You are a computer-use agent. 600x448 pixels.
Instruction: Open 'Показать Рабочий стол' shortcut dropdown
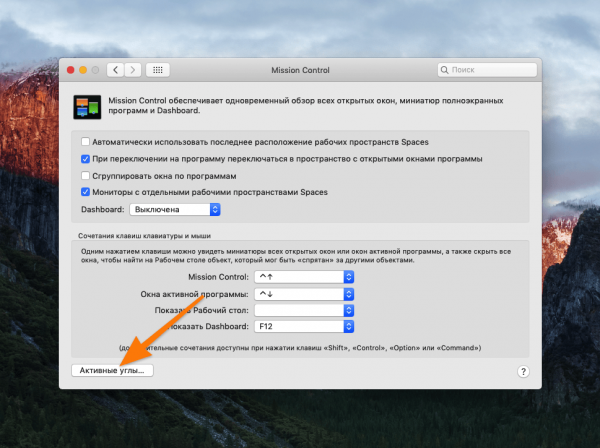(304, 310)
